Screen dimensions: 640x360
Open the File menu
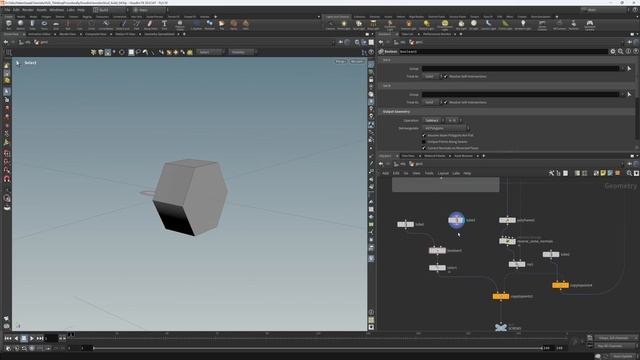click(7, 10)
